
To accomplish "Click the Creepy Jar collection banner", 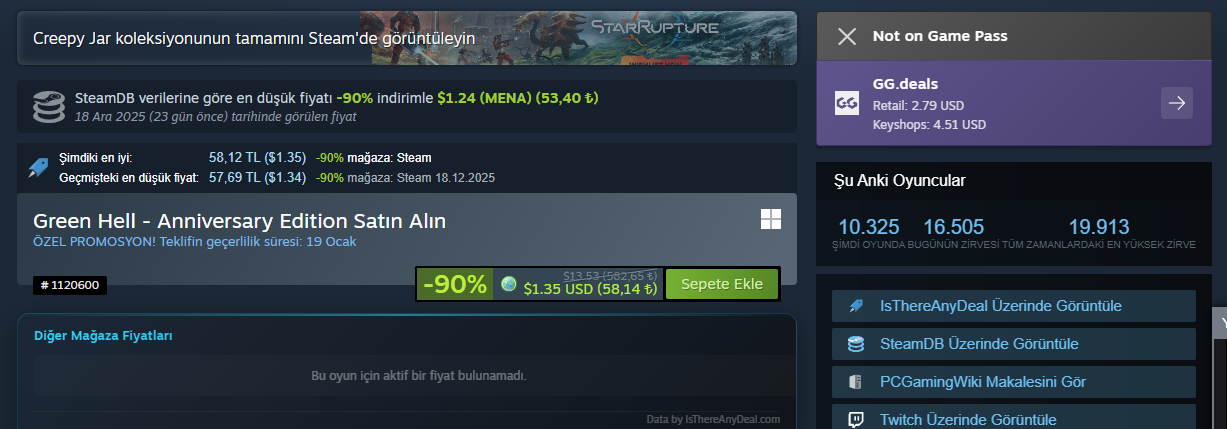I will click(407, 38).
